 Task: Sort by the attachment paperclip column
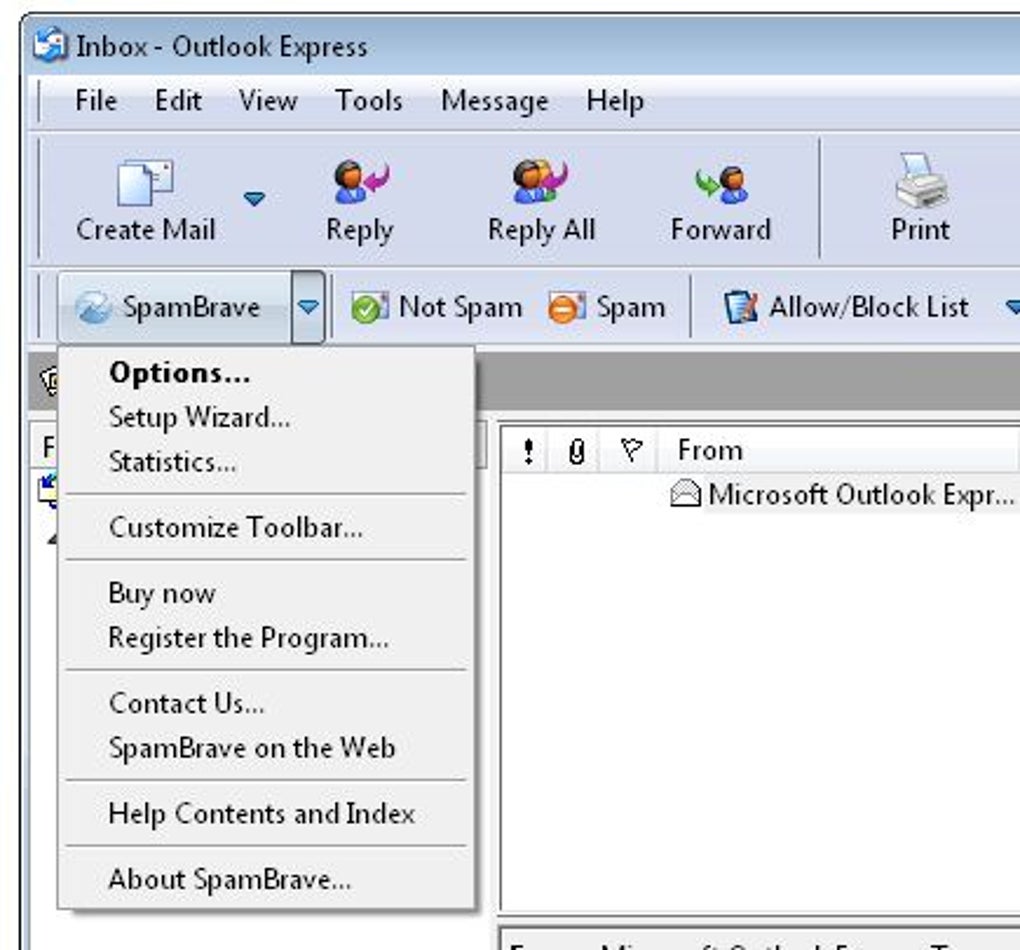pyautogui.click(x=576, y=450)
